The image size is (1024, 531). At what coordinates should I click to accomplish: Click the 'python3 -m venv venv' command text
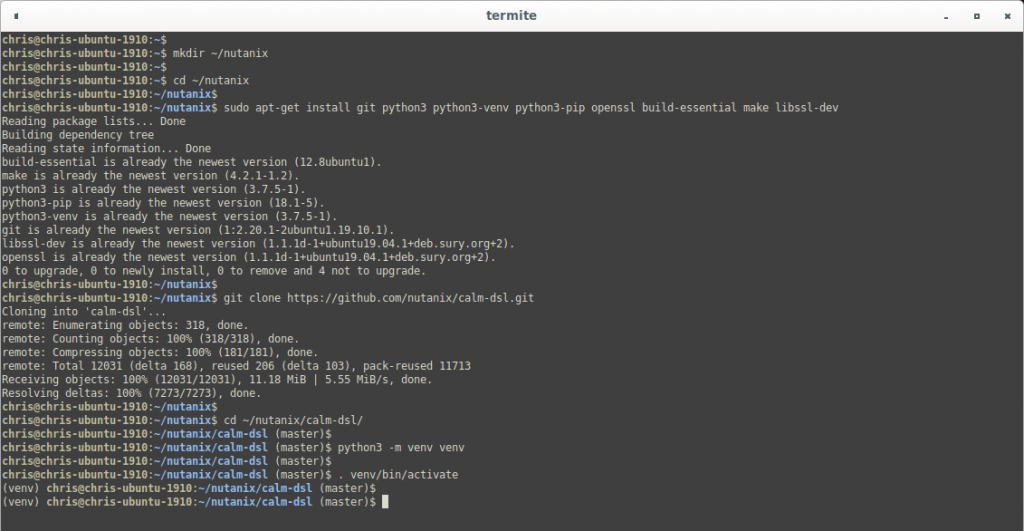(401, 448)
